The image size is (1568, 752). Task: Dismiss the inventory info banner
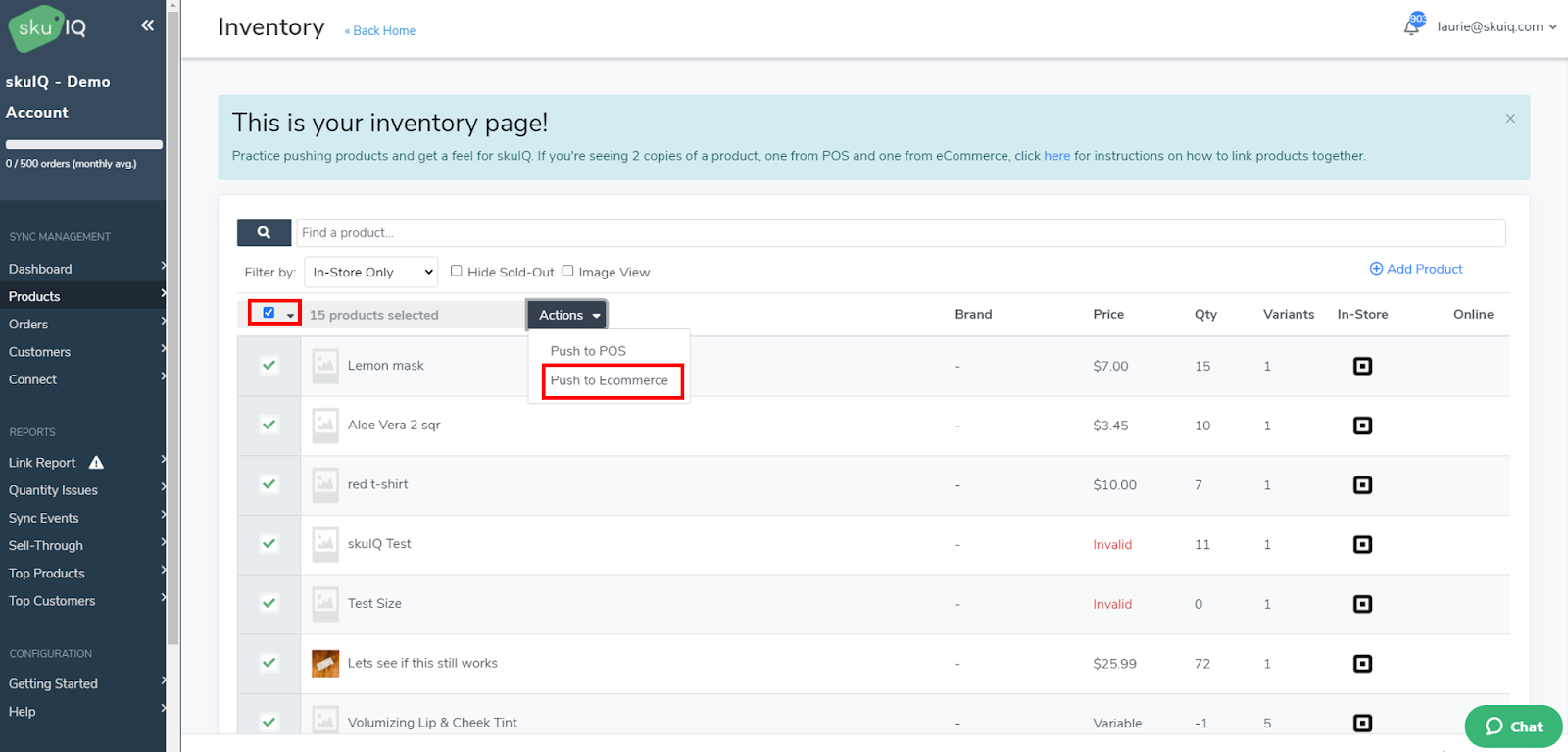click(1510, 119)
